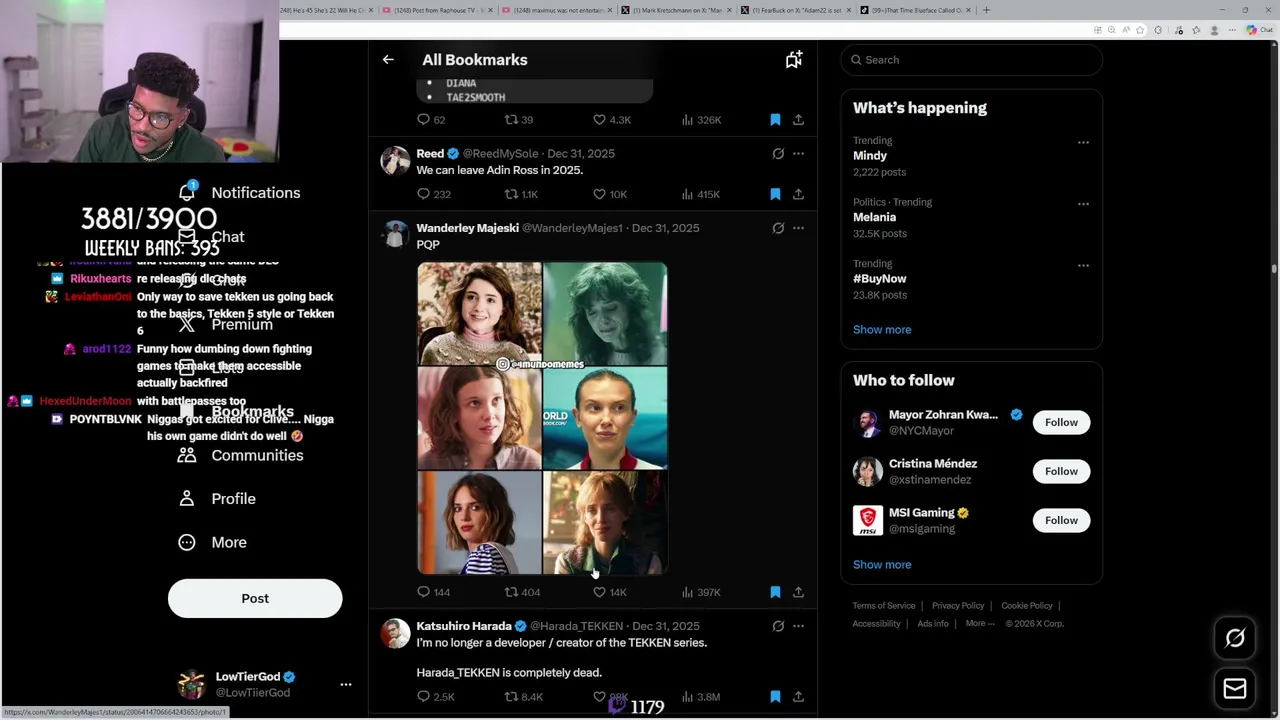
Task: Open the Messages floating envelope button
Action: (1235, 689)
